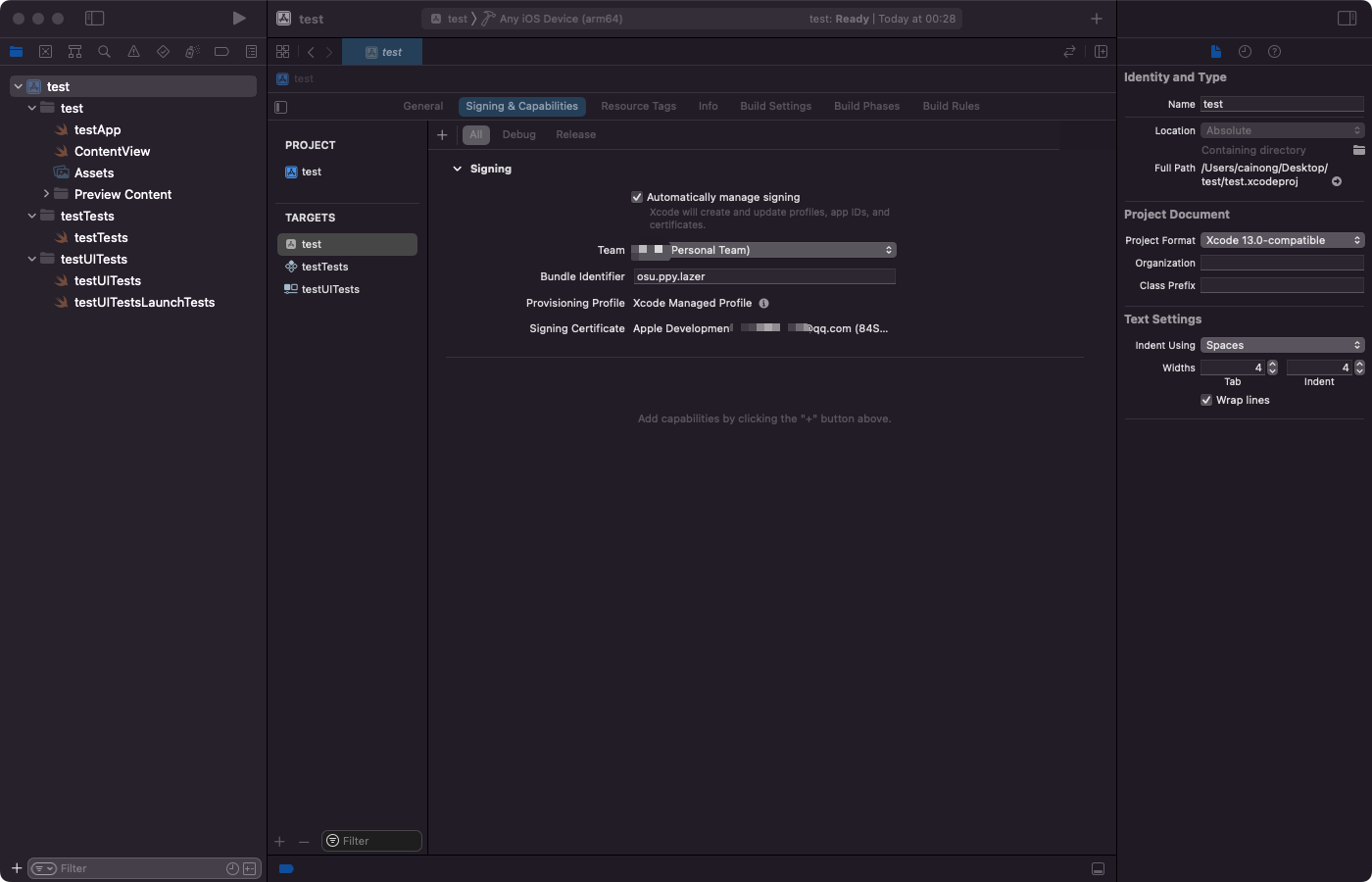Go back in editor history

tap(311, 52)
